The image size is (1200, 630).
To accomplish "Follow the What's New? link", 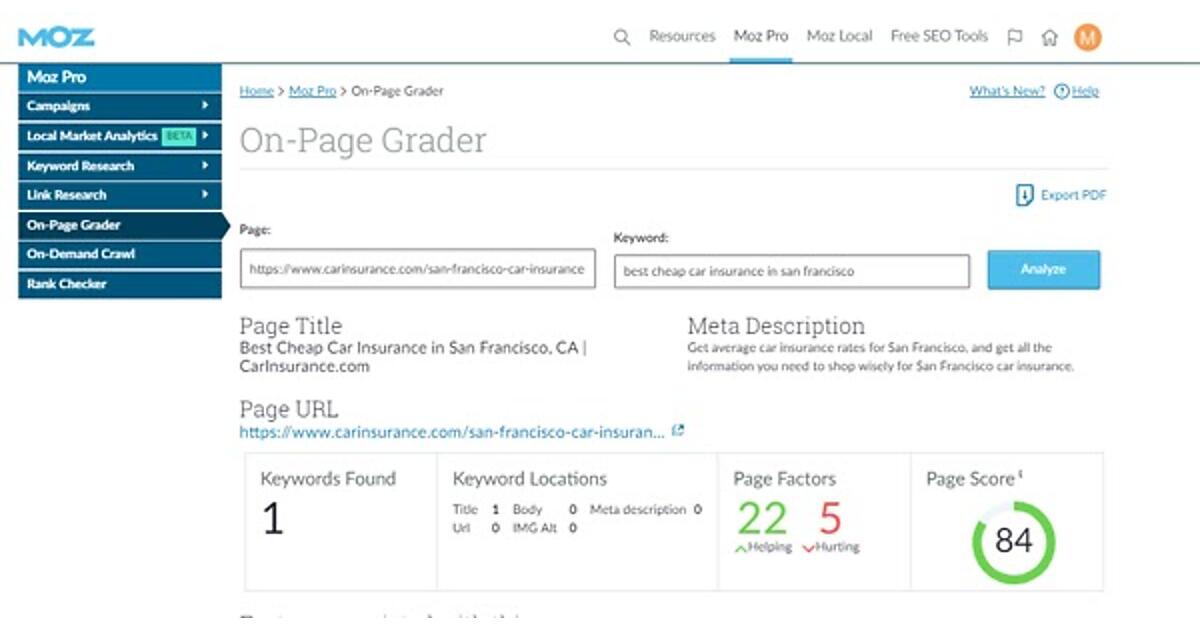I will pyautogui.click(x=1007, y=91).
